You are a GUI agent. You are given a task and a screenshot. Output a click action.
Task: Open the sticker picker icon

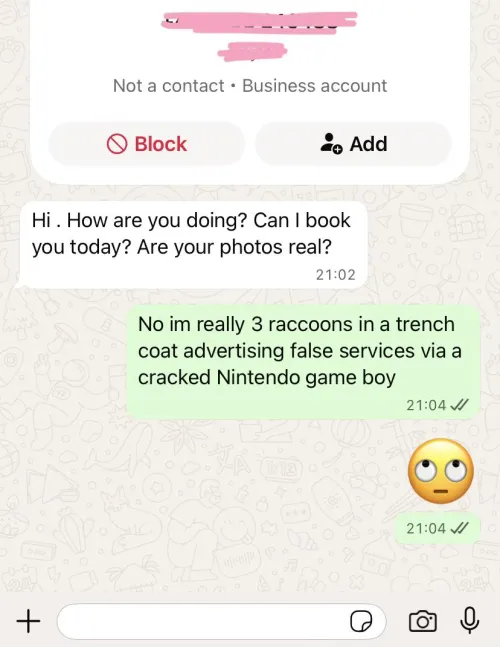pos(361,621)
